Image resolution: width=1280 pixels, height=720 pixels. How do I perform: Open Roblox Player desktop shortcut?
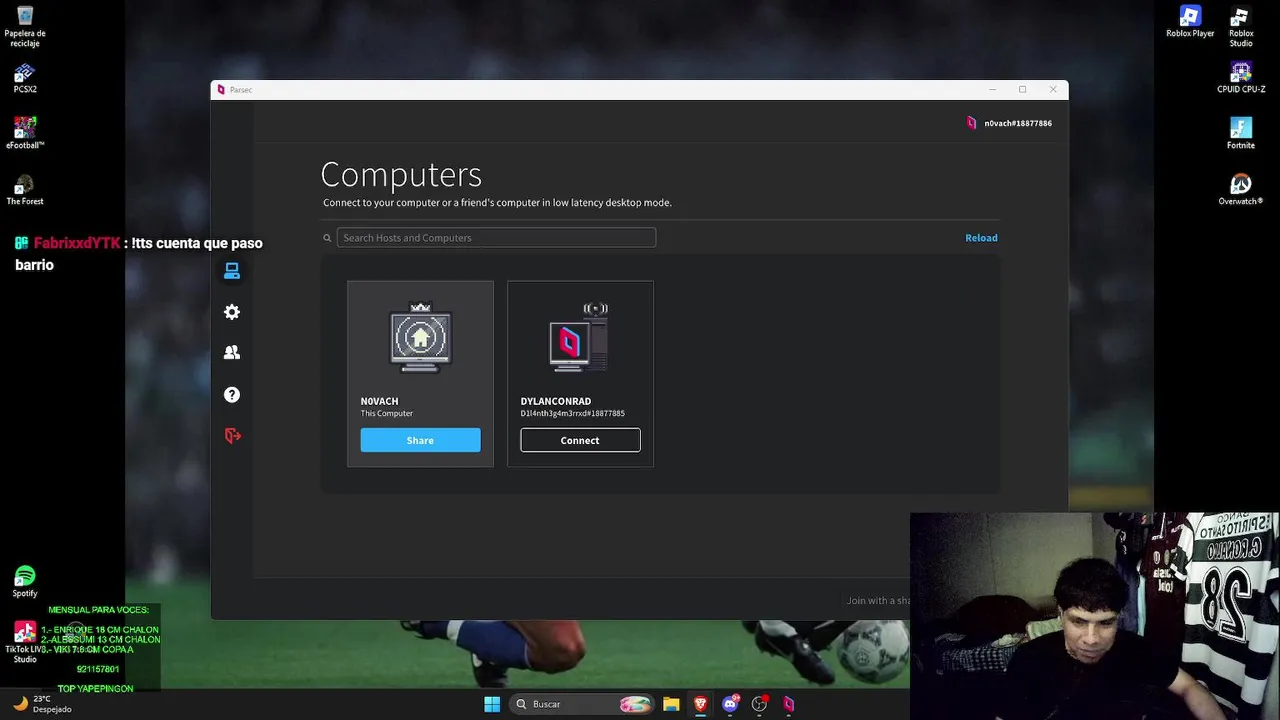(x=1190, y=22)
